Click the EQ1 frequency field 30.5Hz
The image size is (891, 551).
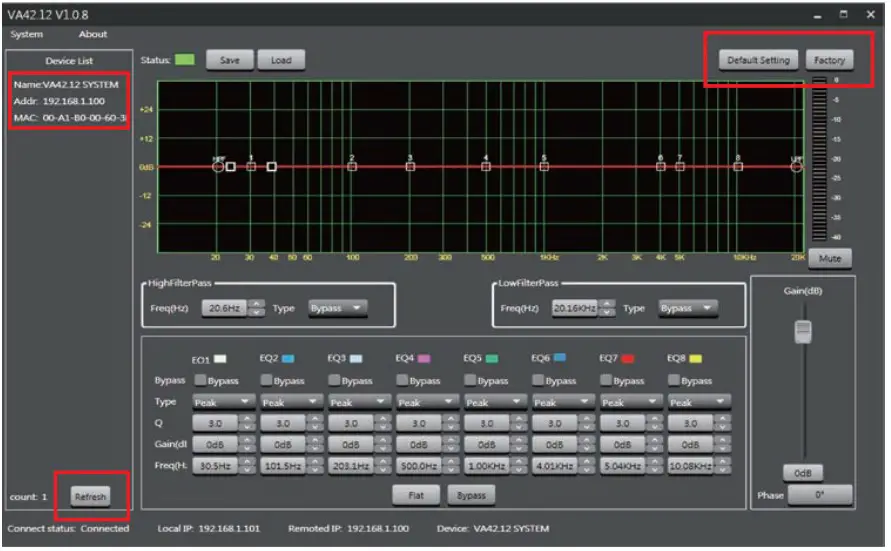[215, 466]
